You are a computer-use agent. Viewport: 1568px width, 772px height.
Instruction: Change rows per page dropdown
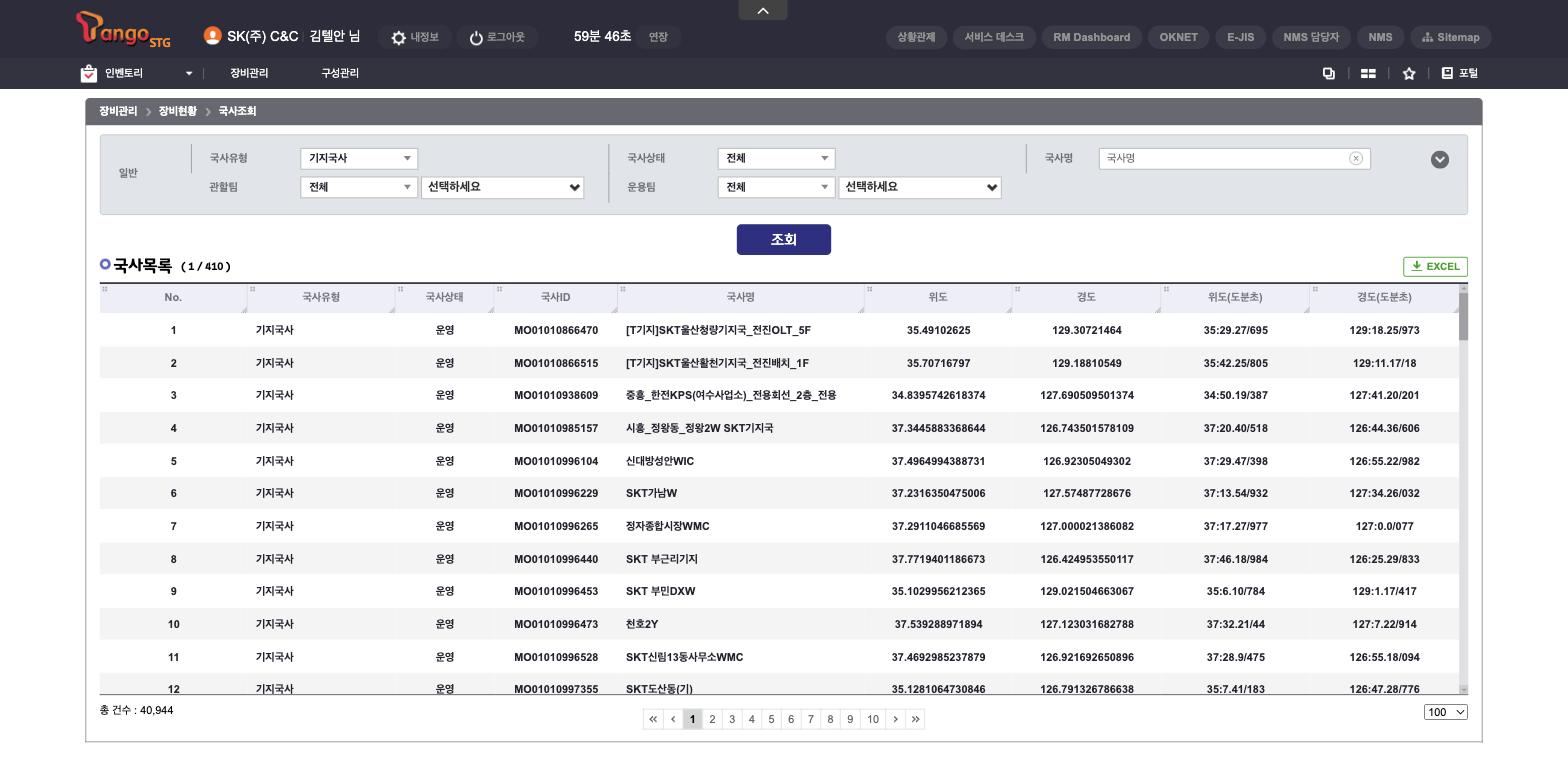(x=1446, y=712)
